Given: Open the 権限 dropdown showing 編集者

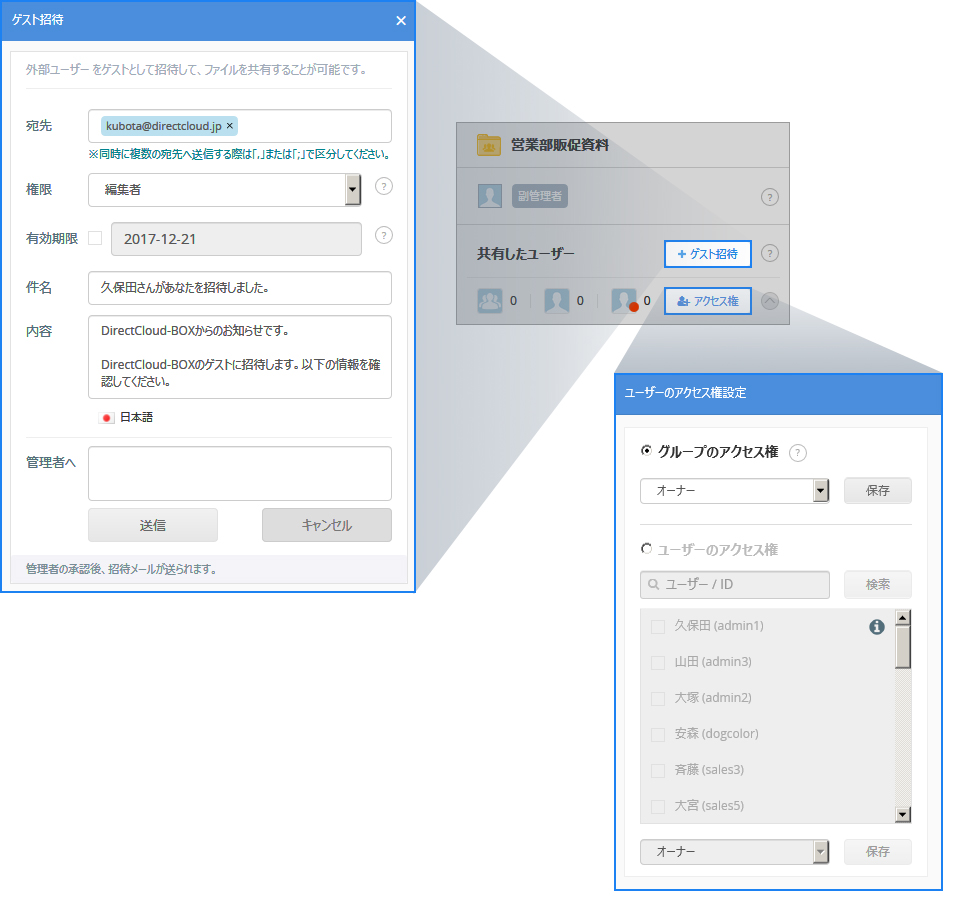Looking at the screenshot, I should [224, 189].
